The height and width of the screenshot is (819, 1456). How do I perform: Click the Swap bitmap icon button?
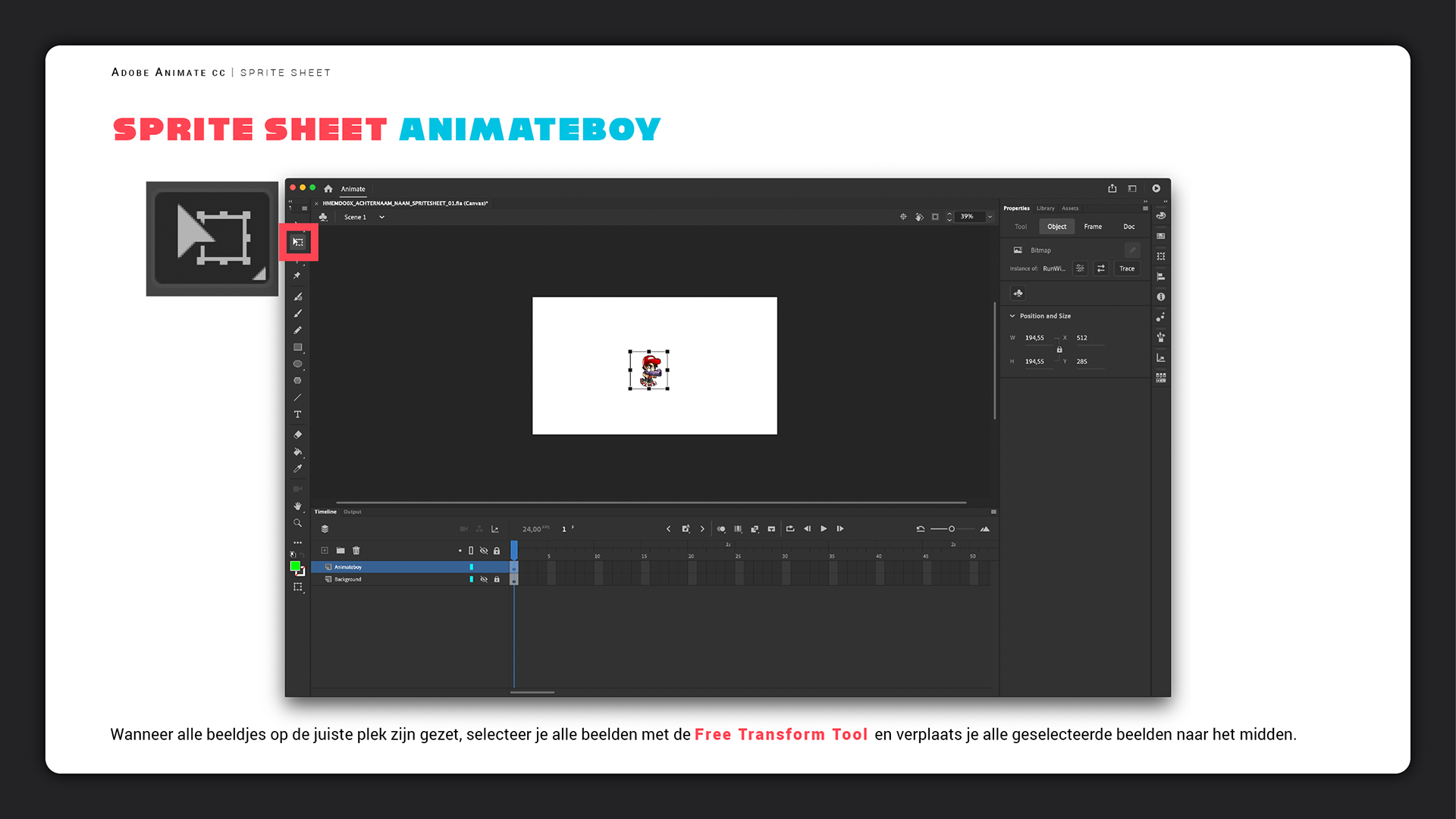[x=1101, y=268]
